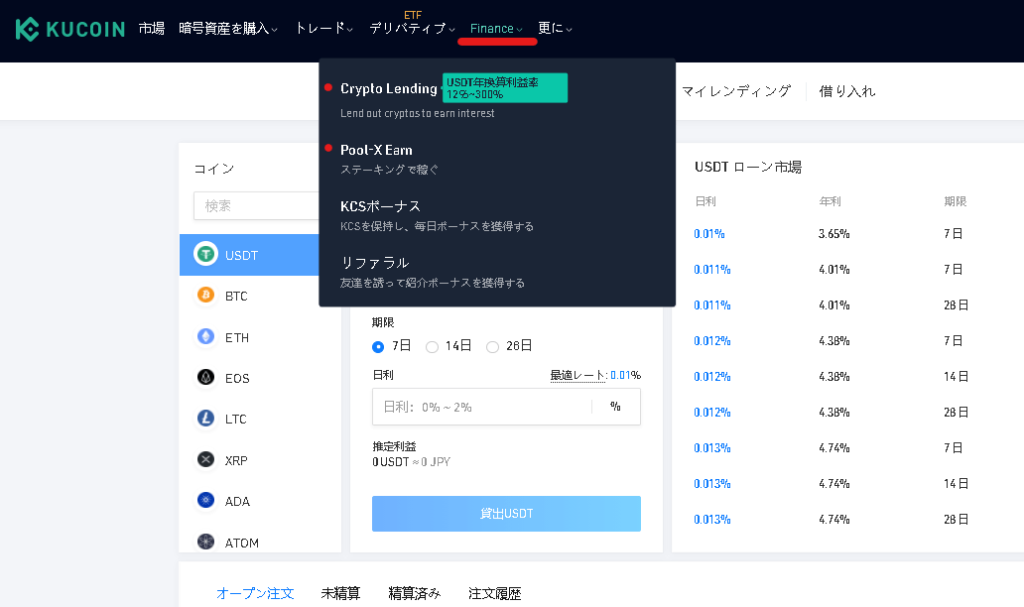Click 0.012% daily rate in the 14日 row
Viewport: 1024px width, 607px height.
pos(712,376)
